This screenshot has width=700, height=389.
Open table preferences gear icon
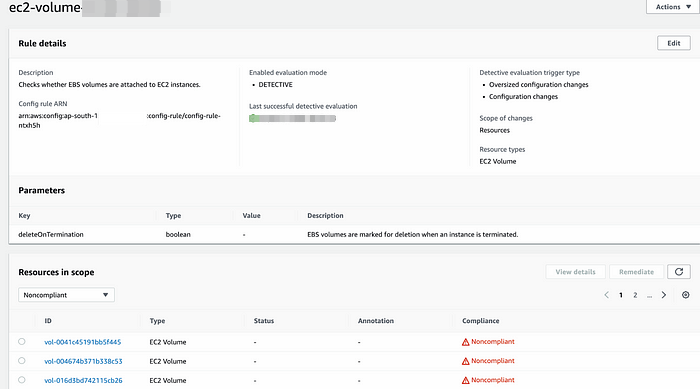point(686,295)
